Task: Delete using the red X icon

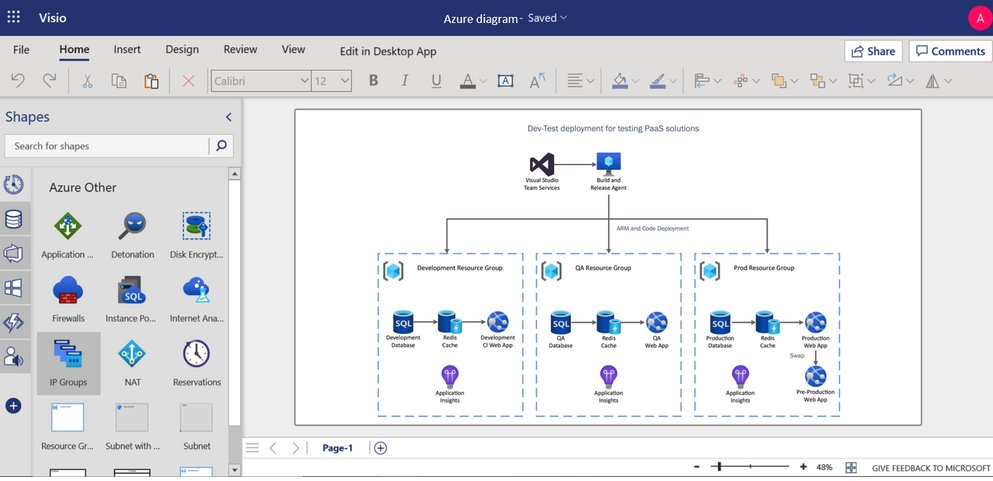Action: point(188,80)
